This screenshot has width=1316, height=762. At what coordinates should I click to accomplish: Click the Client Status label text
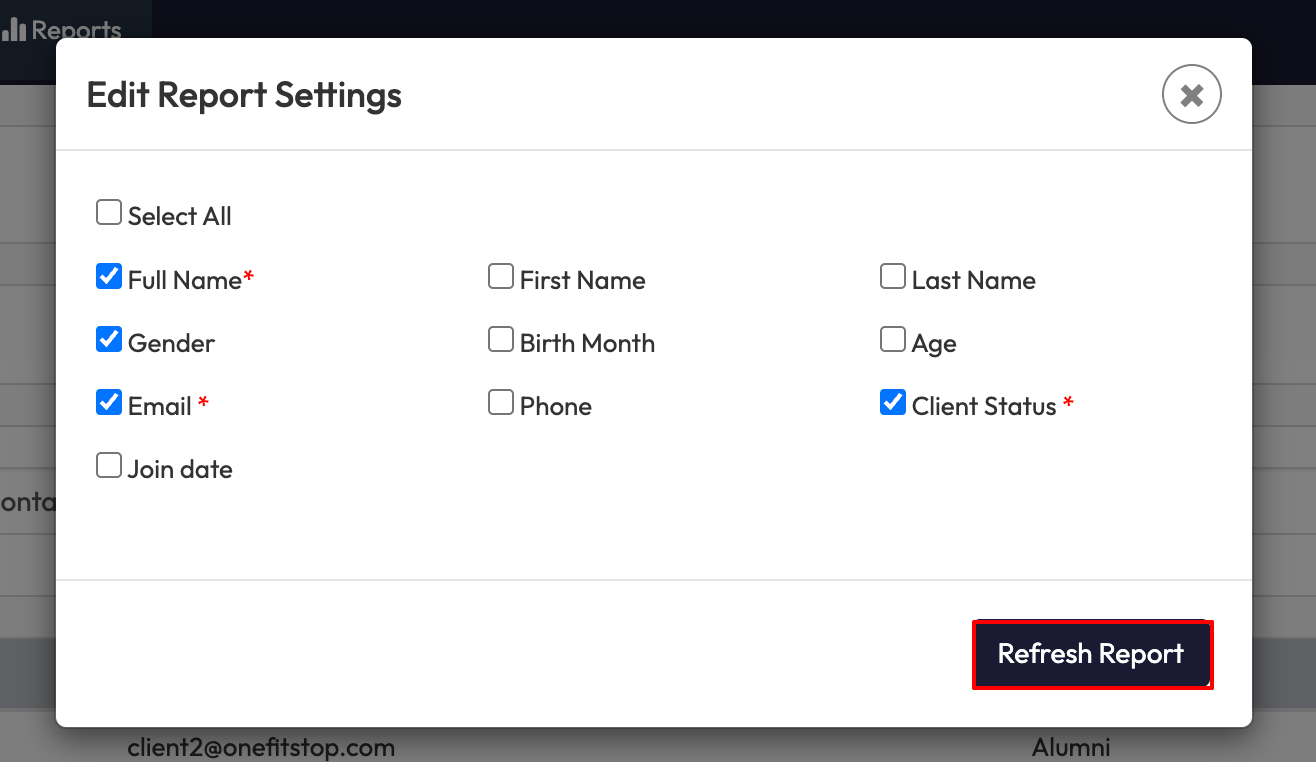(x=984, y=406)
